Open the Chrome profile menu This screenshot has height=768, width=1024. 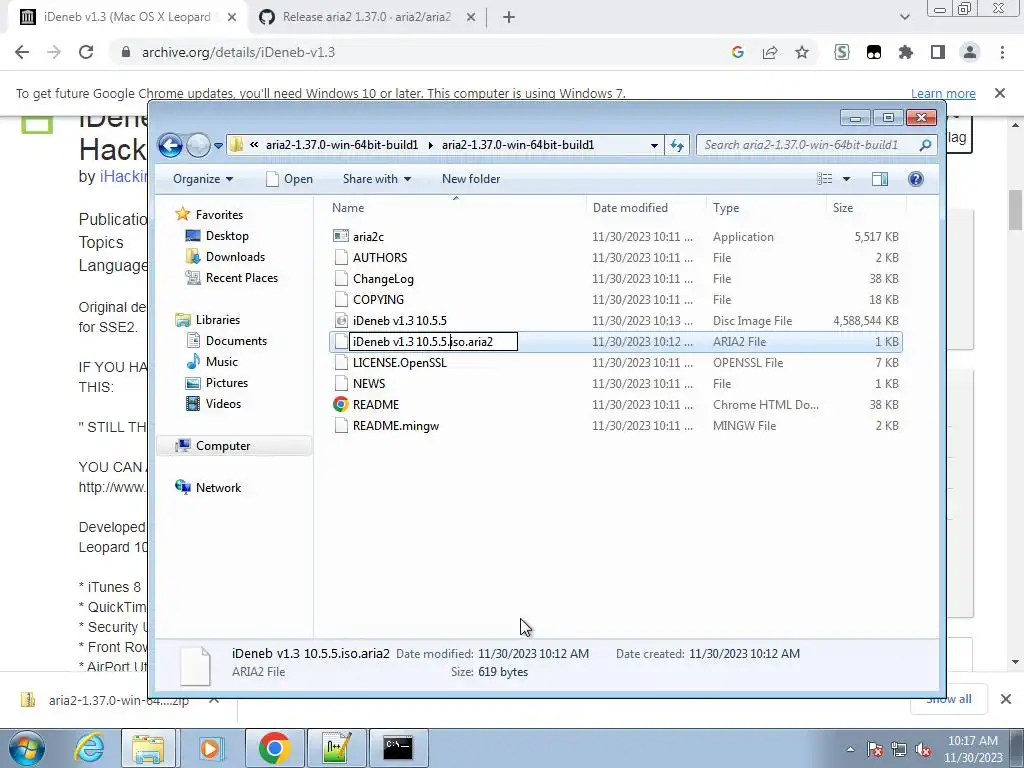coord(970,52)
